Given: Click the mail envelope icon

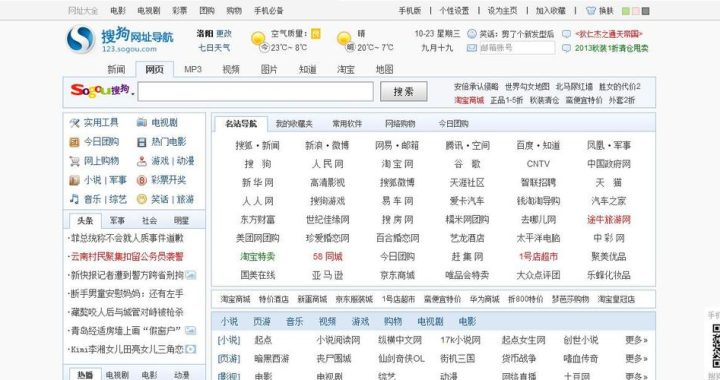Looking at the screenshot, I should click(x=472, y=48).
